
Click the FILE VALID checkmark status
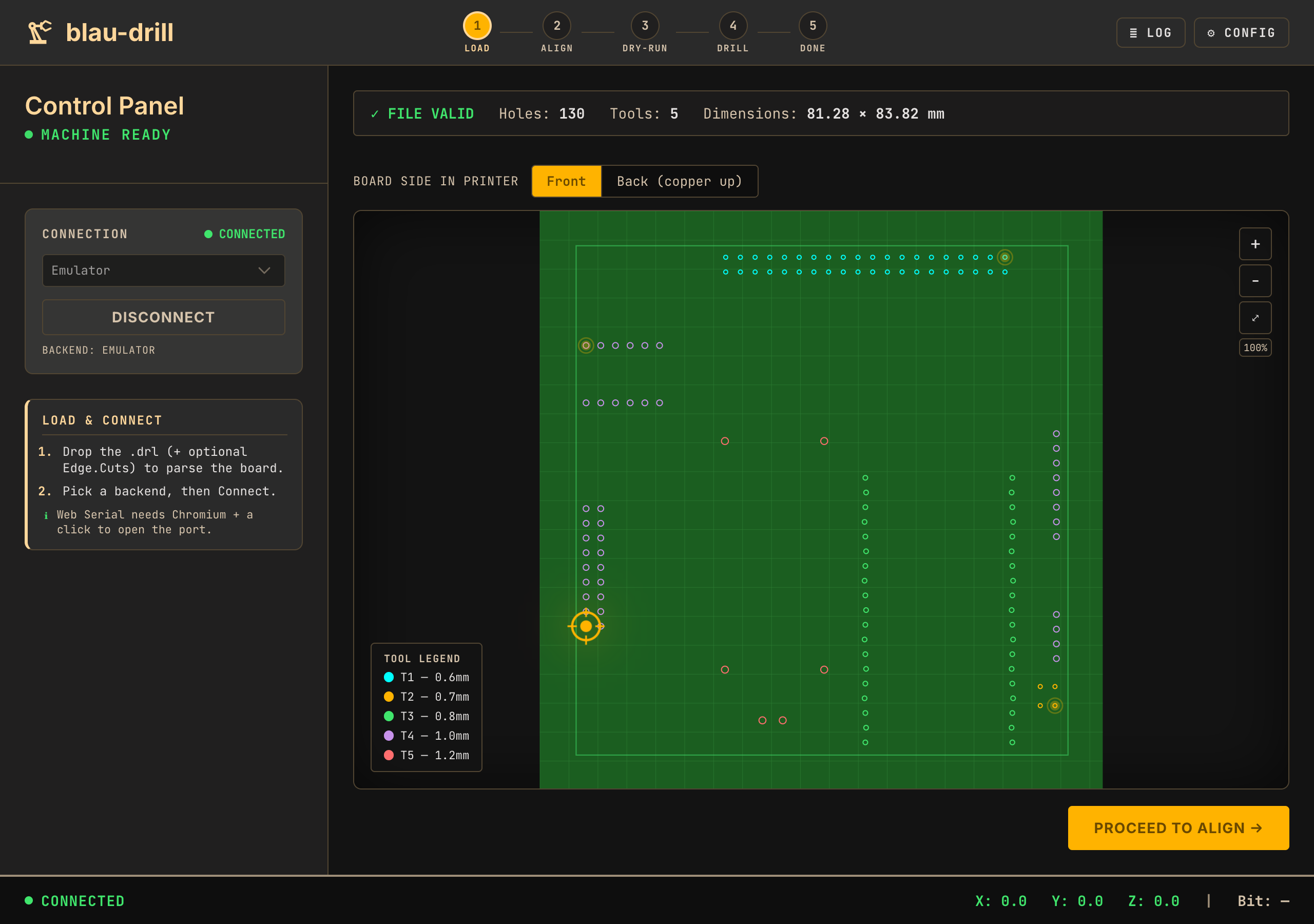click(422, 114)
